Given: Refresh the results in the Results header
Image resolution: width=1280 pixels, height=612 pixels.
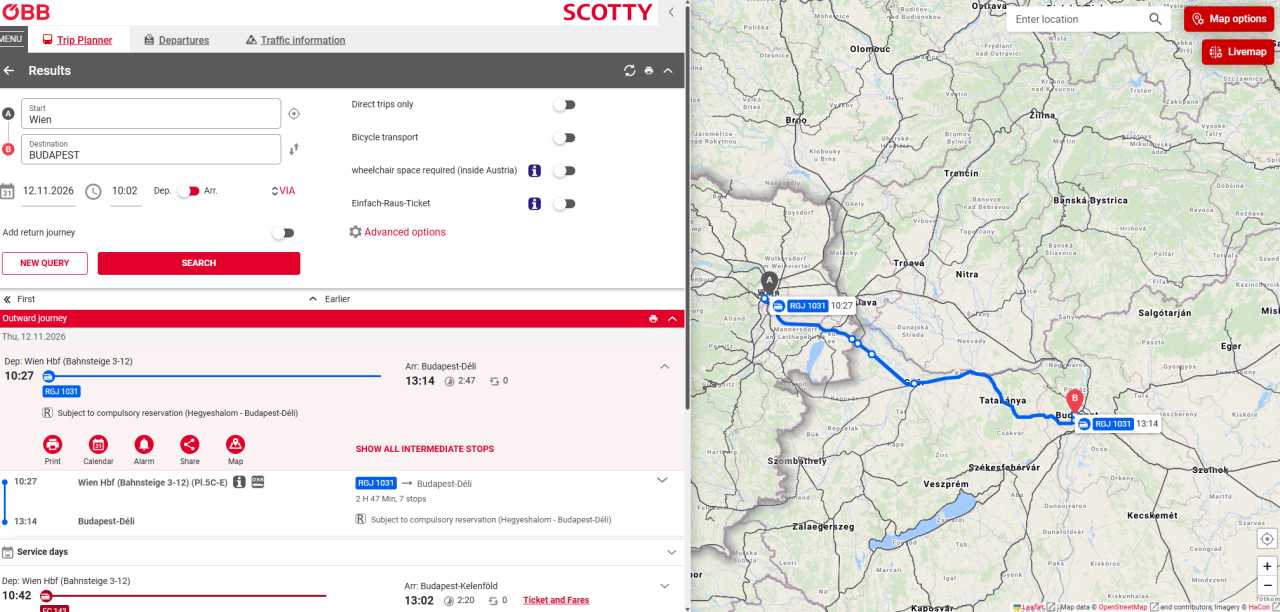Looking at the screenshot, I should tap(629, 71).
